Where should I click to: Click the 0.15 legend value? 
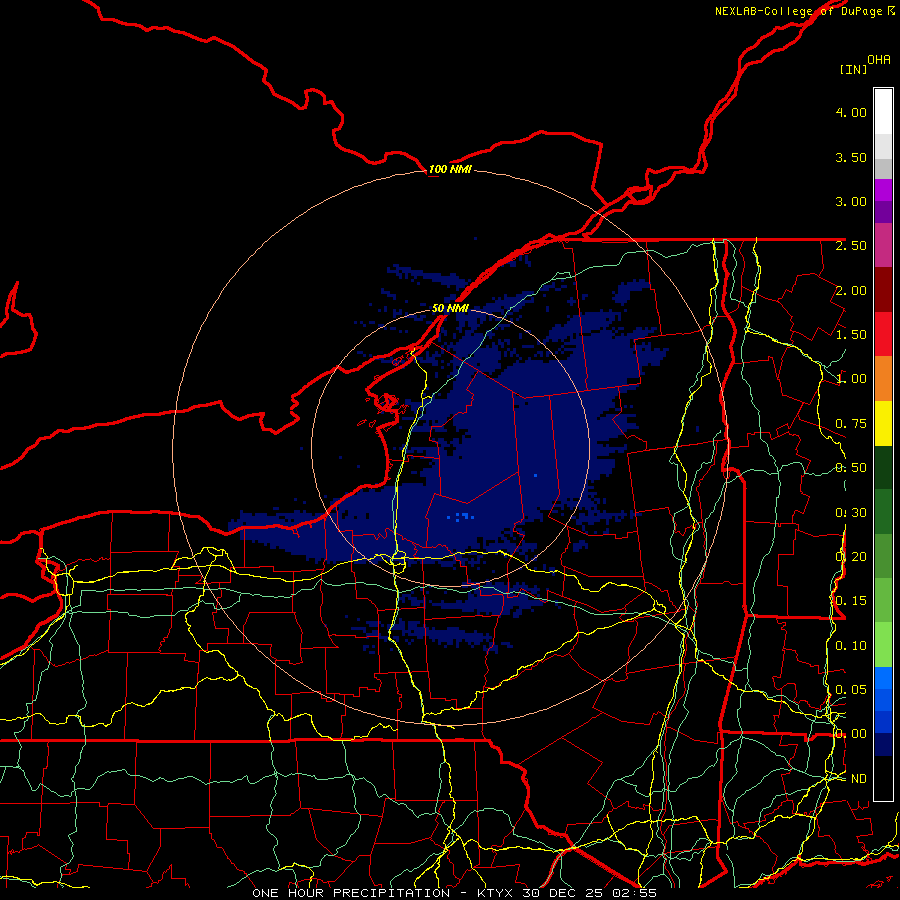click(x=851, y=601)
